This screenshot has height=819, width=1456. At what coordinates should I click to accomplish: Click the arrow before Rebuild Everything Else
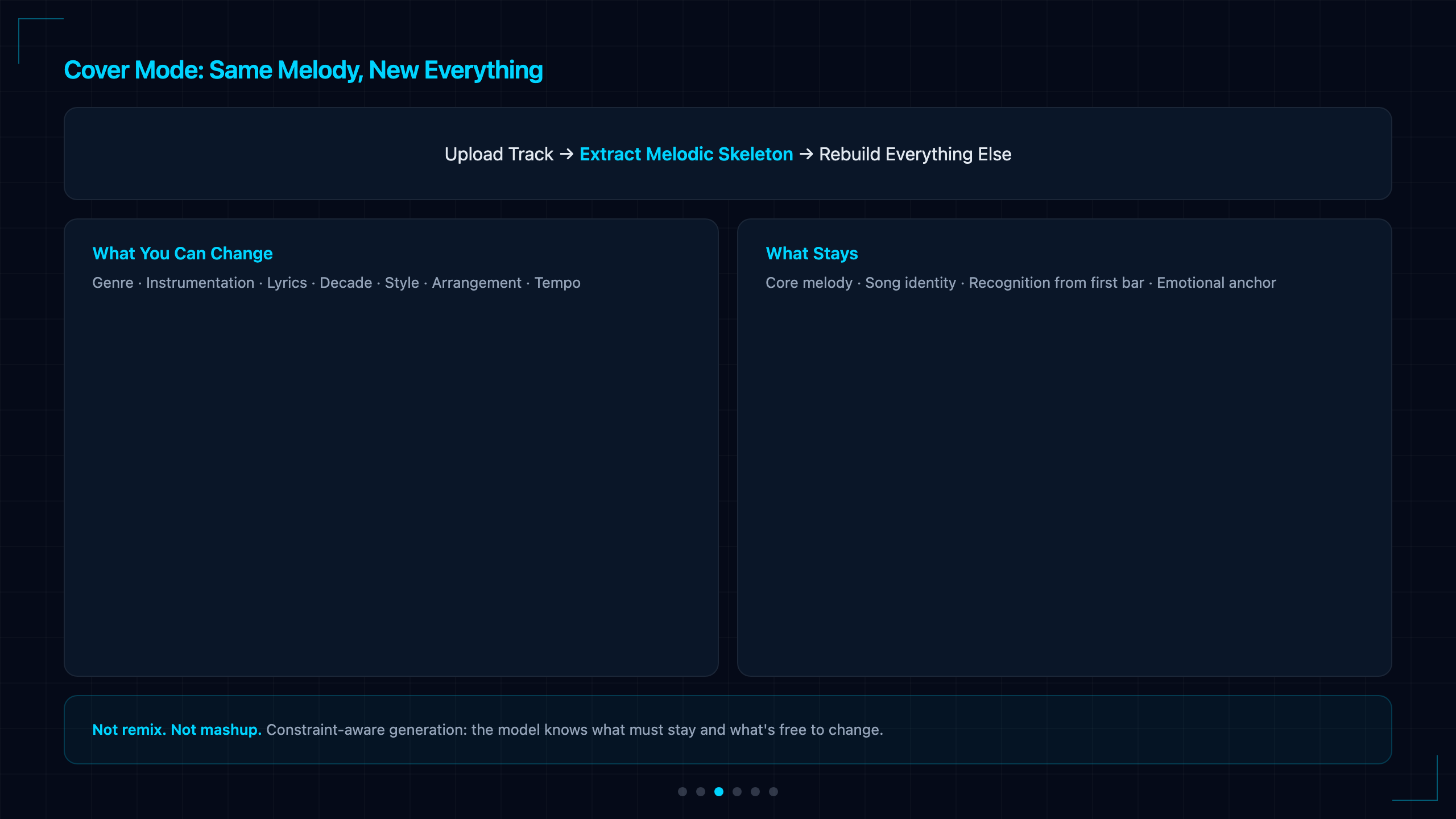[806, 154]
